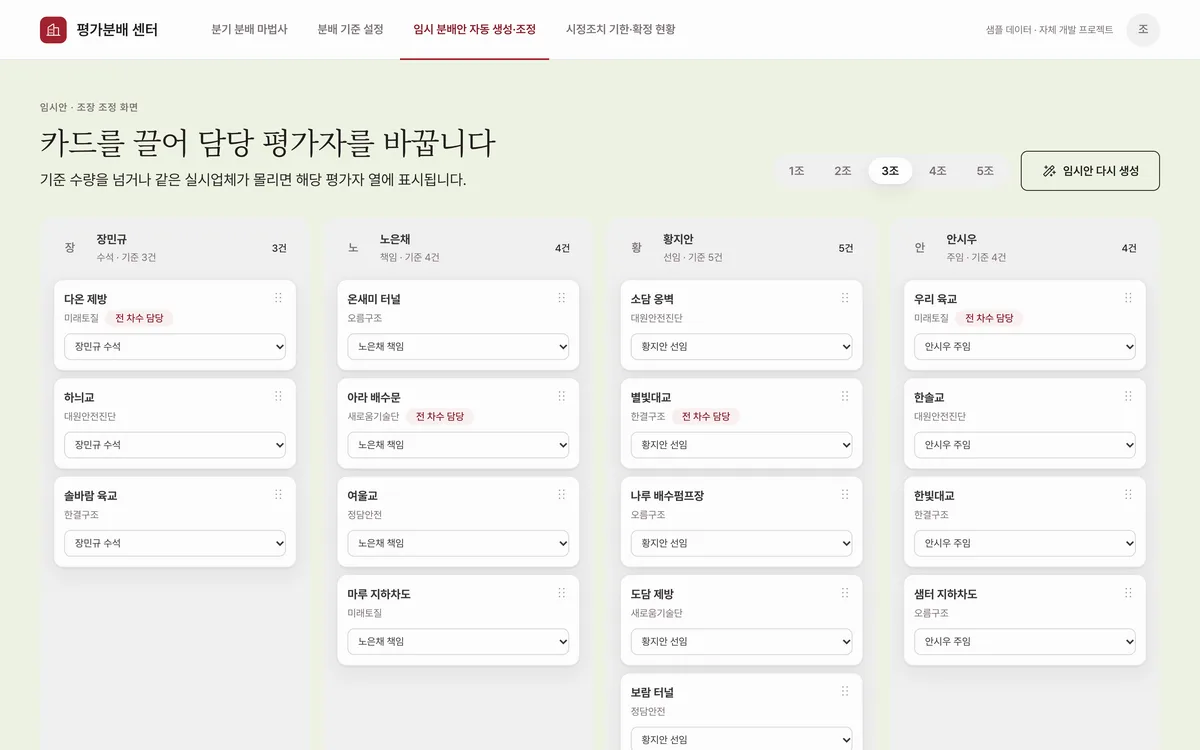Select the 임시 분배안 자동 생성·조정 tab
Viewport: 1200px width, 750px height.
[x=475, y=30]
